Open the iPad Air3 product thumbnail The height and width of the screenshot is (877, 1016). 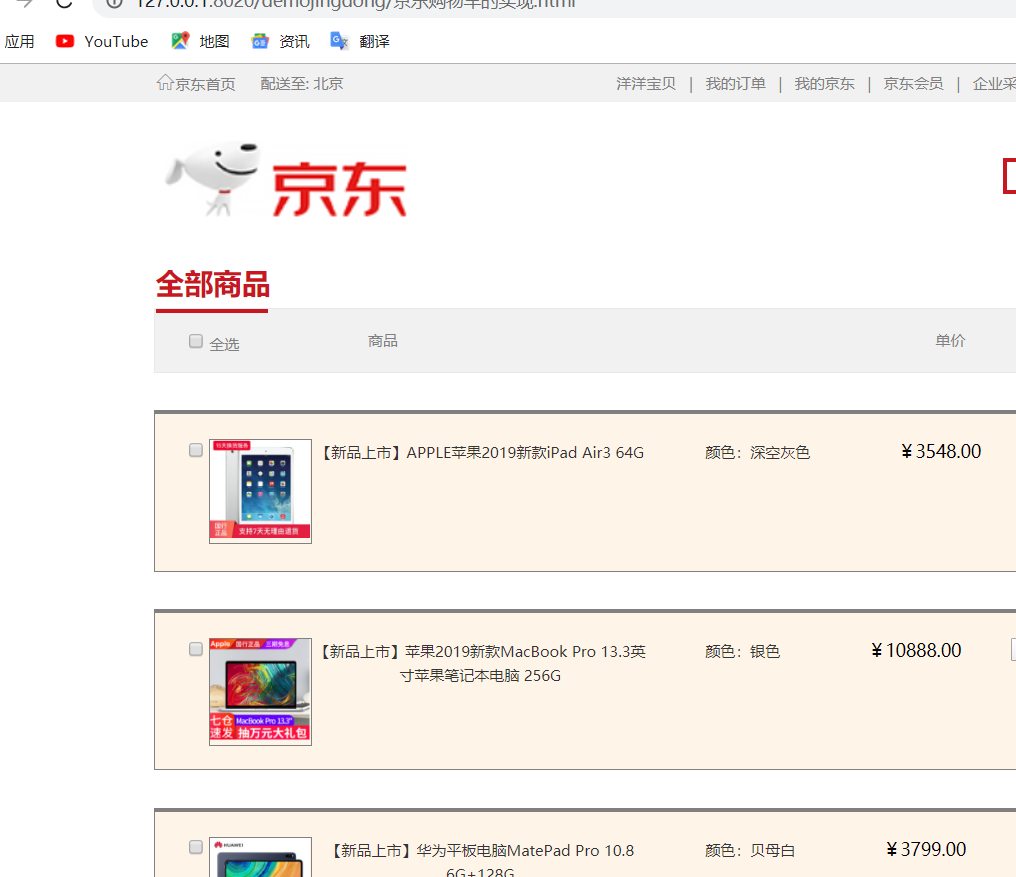point(260,491)
